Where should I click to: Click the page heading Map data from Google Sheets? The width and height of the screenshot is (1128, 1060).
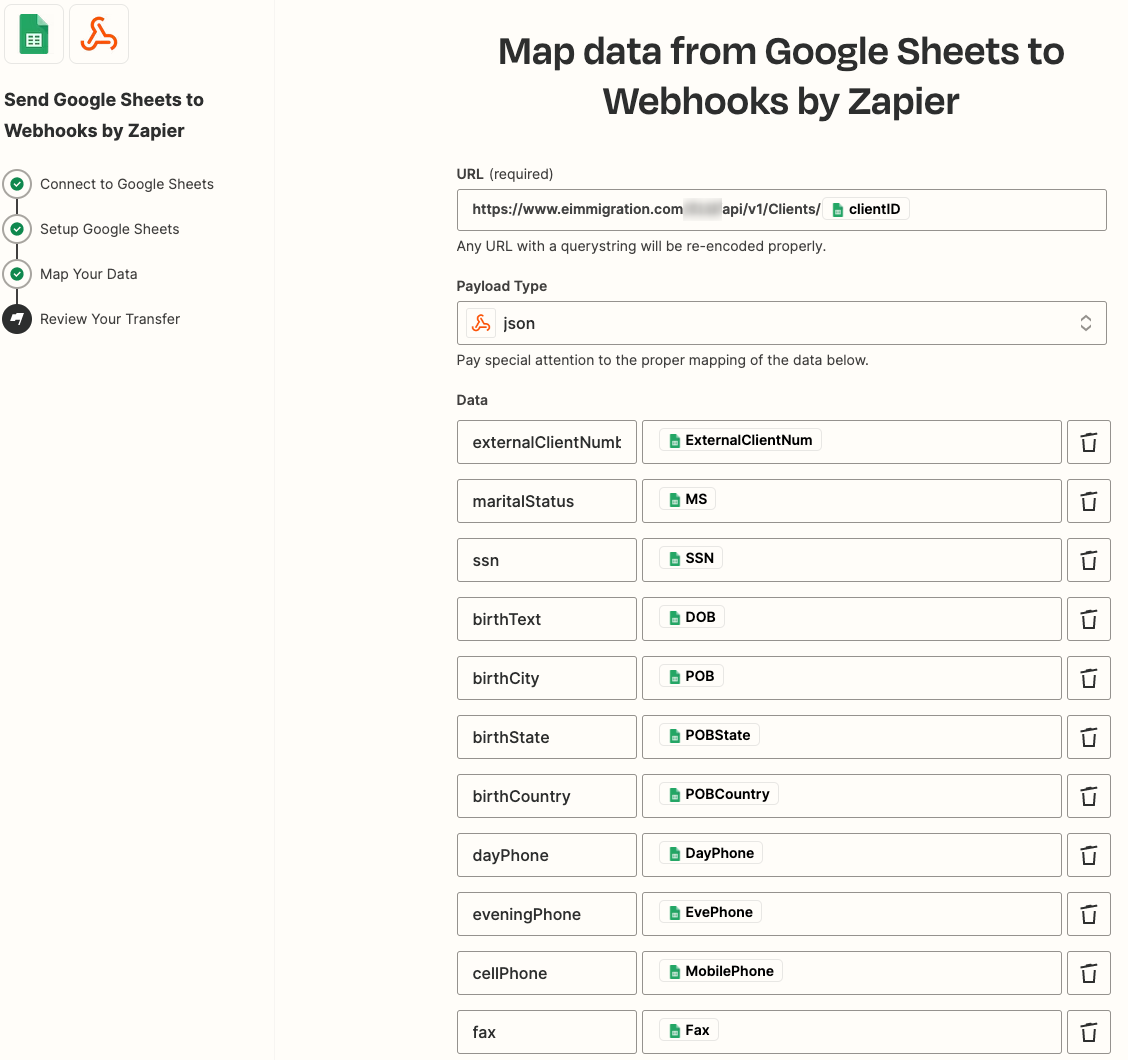click(781, 76)
